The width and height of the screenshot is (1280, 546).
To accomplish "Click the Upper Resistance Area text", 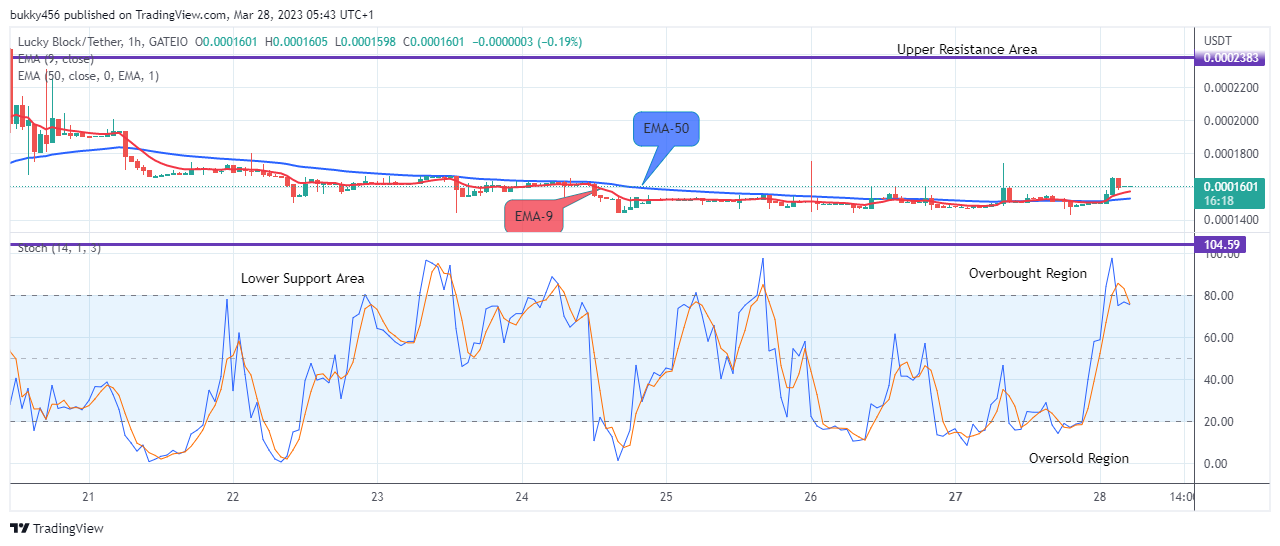I will [x=967, y=49].
